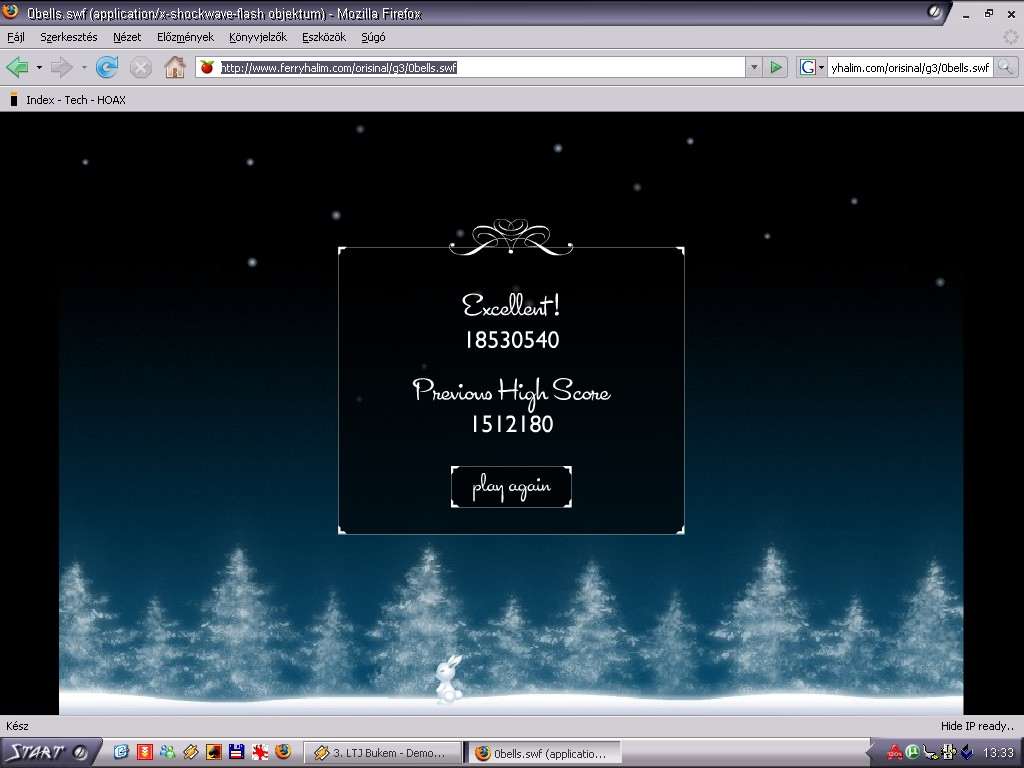Click the red-orange quick launch icon
Viewport: 1024px width, 768px height.
tap(144, 752)
